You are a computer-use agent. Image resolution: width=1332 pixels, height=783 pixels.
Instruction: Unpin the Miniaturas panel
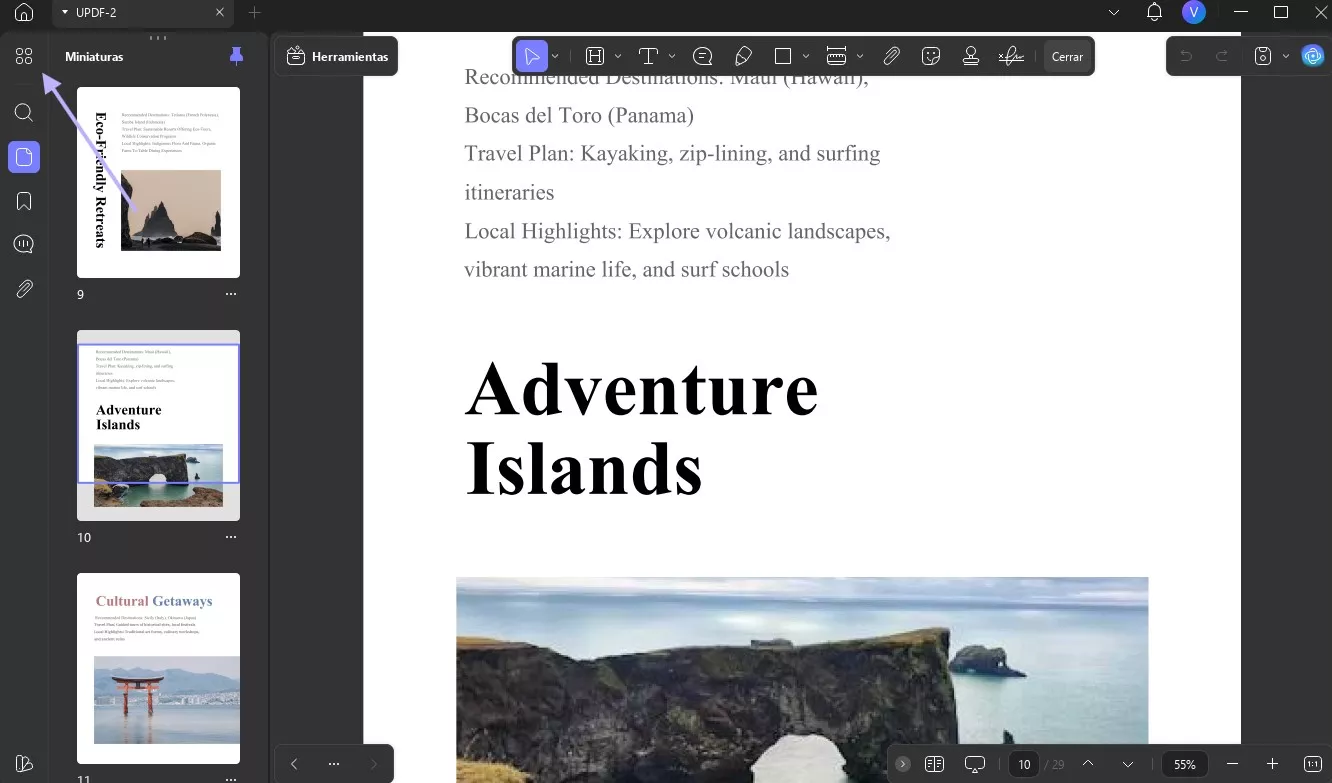pyautogui.click(x=236, y=56)
